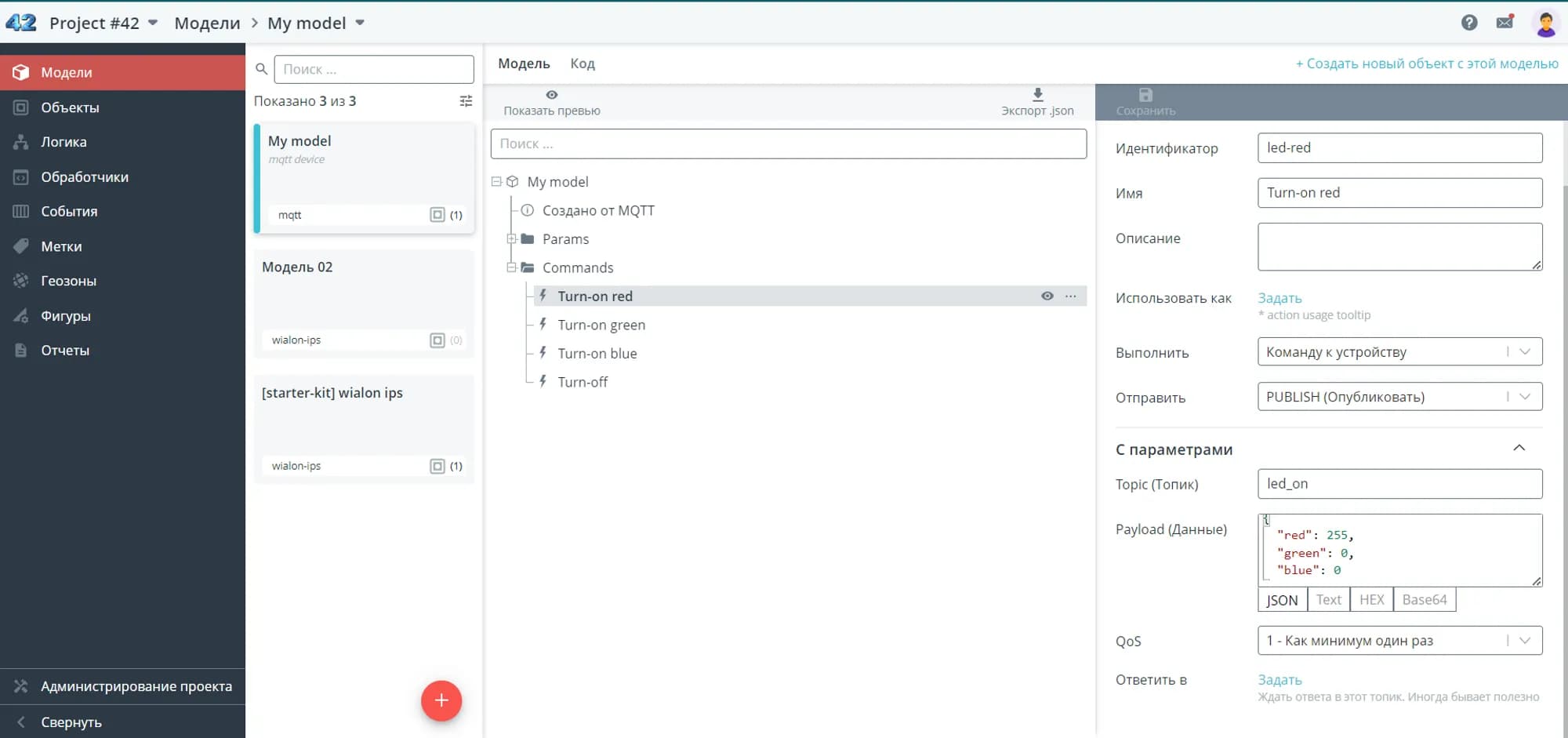Click the help question mark icon
This screenshot has width=1568, height=738.
point(1469,23)
